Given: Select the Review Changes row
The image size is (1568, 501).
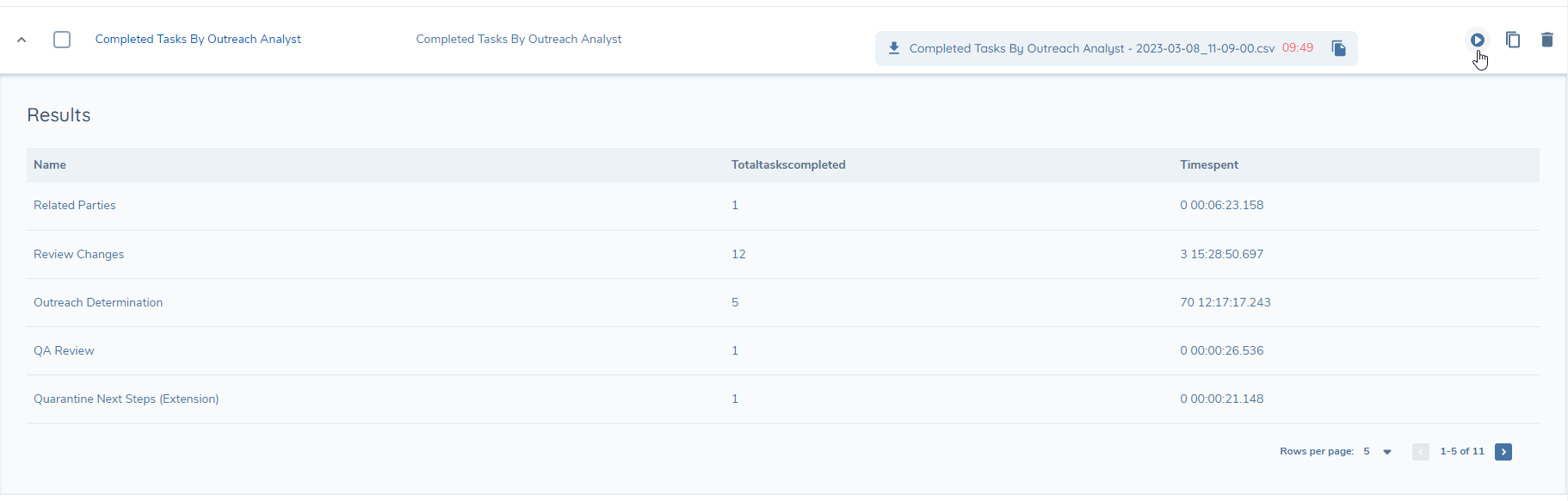Looking at the screenshot, I should click(78, 254).
